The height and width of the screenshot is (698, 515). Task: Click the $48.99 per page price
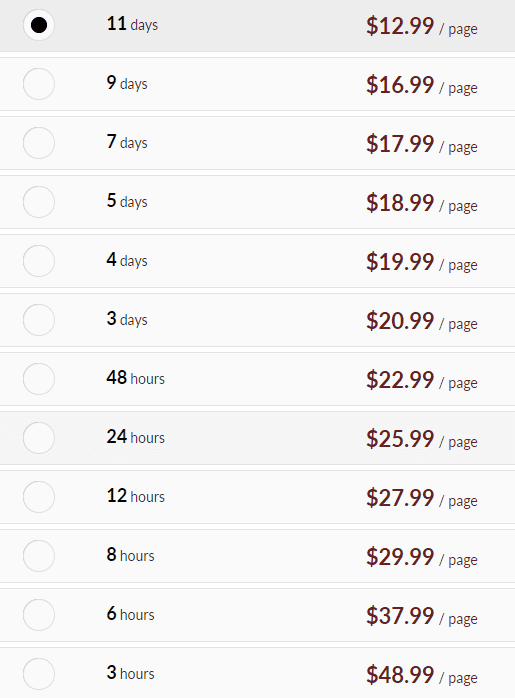(422, 675)
